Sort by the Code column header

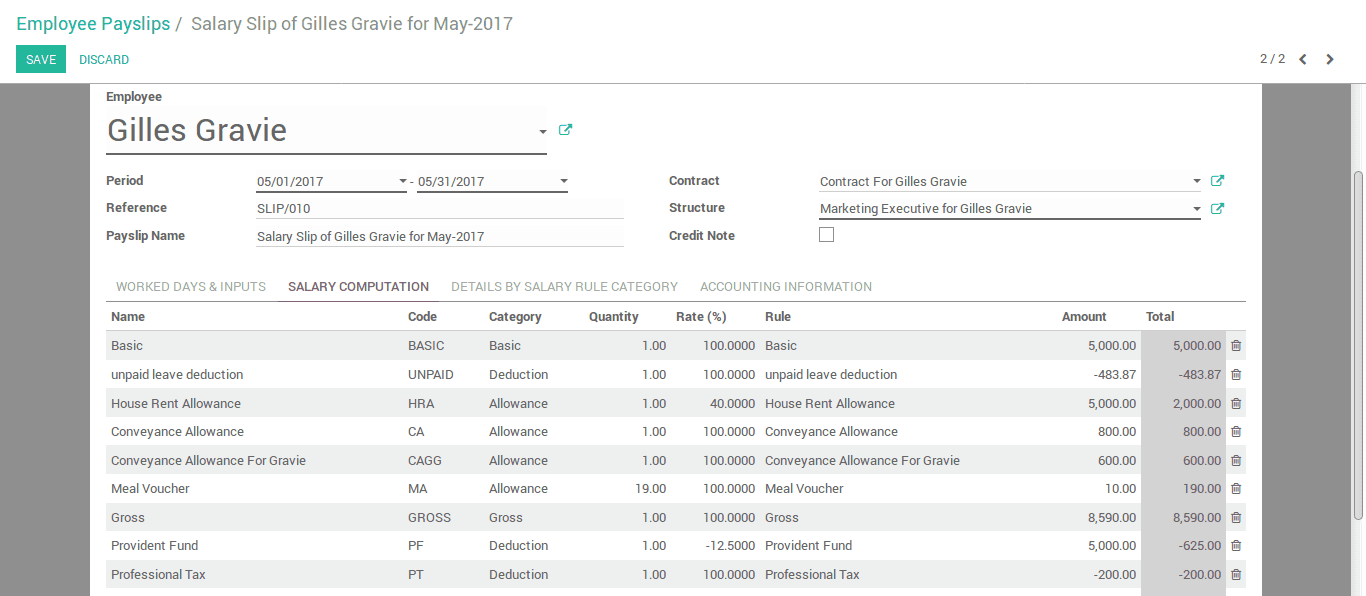[x=422, y=317]
